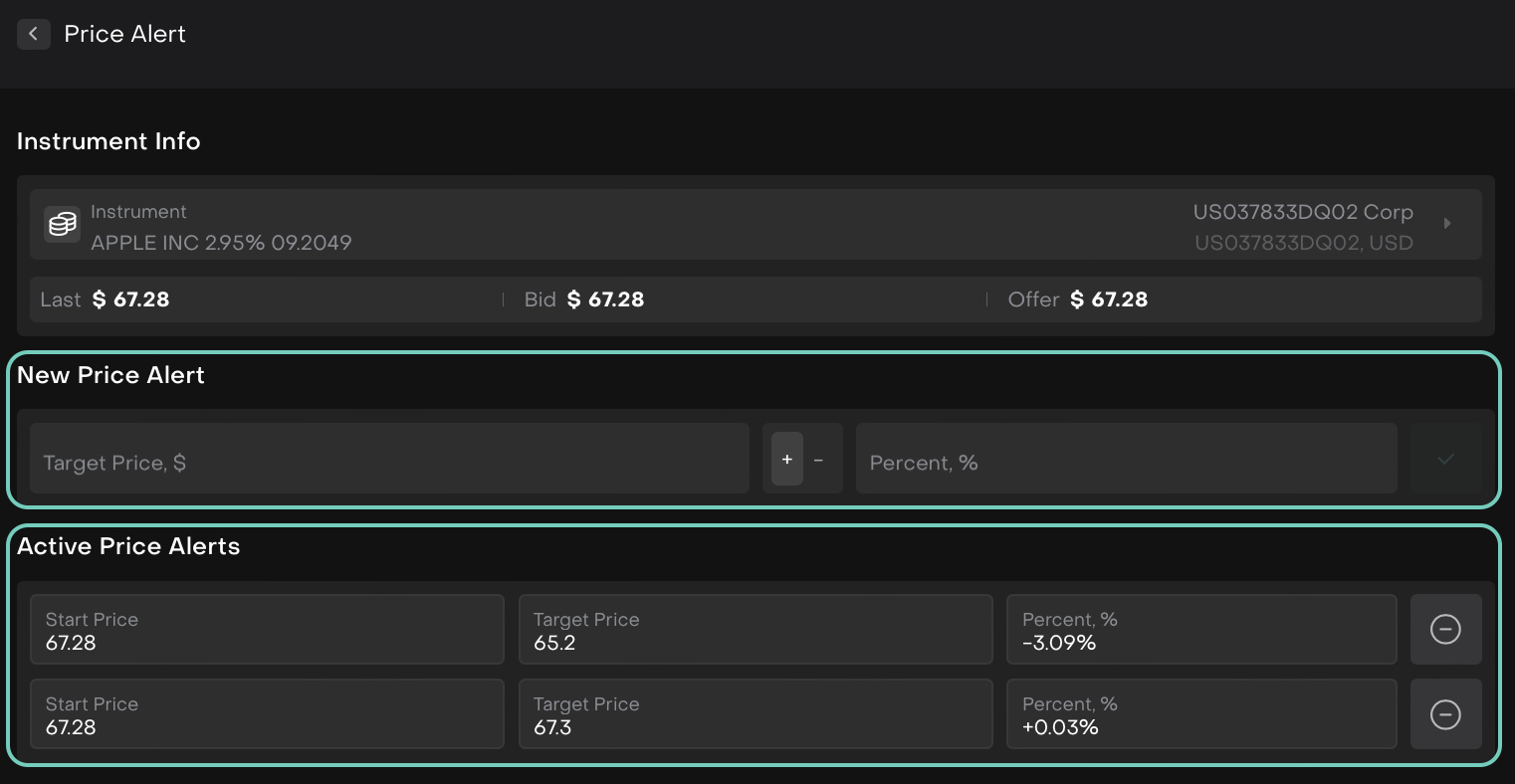The image size is (1515, 784).
Task: Click the Percent +0.03% field
Action: point(1200,714)
